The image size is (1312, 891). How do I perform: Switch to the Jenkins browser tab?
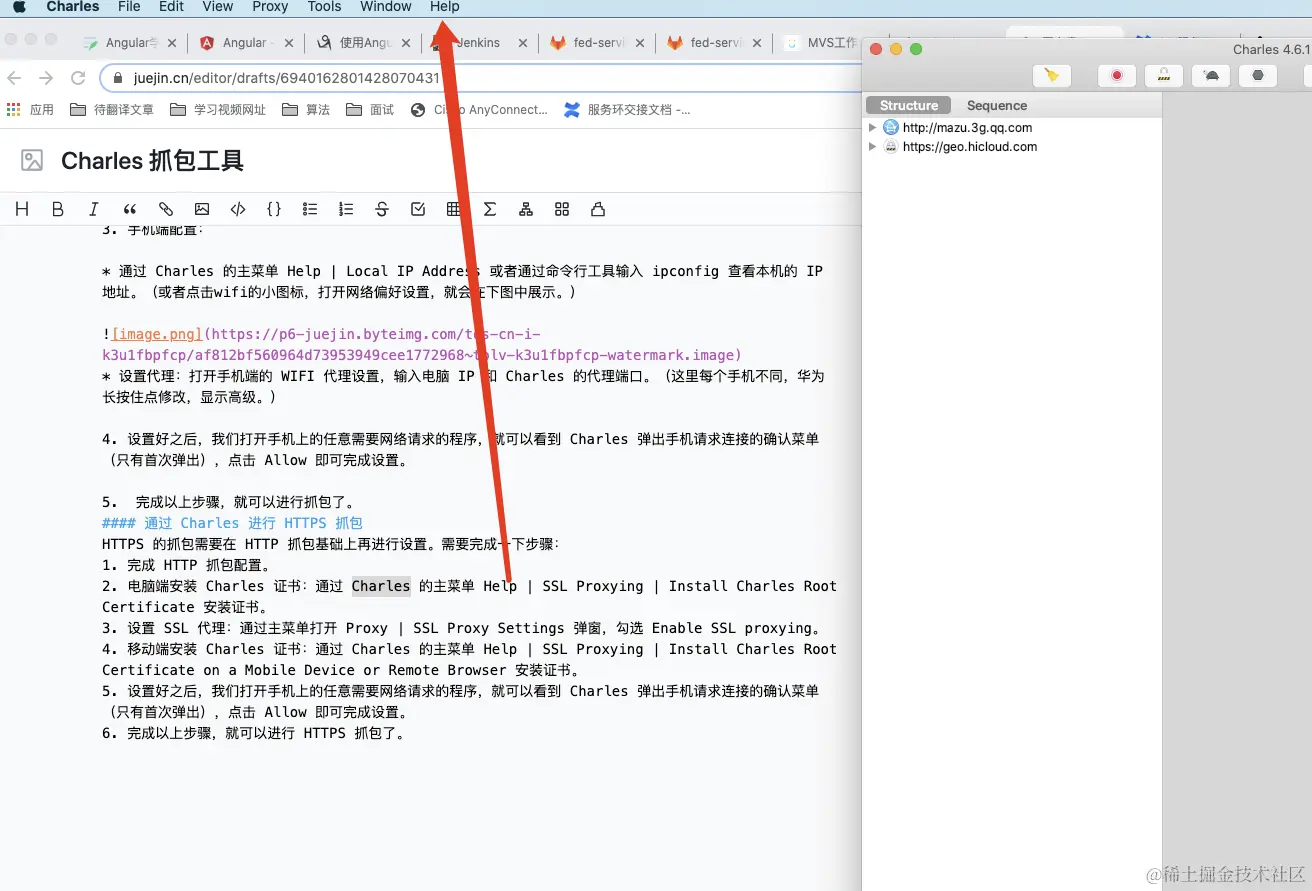[x=481, y=43]
